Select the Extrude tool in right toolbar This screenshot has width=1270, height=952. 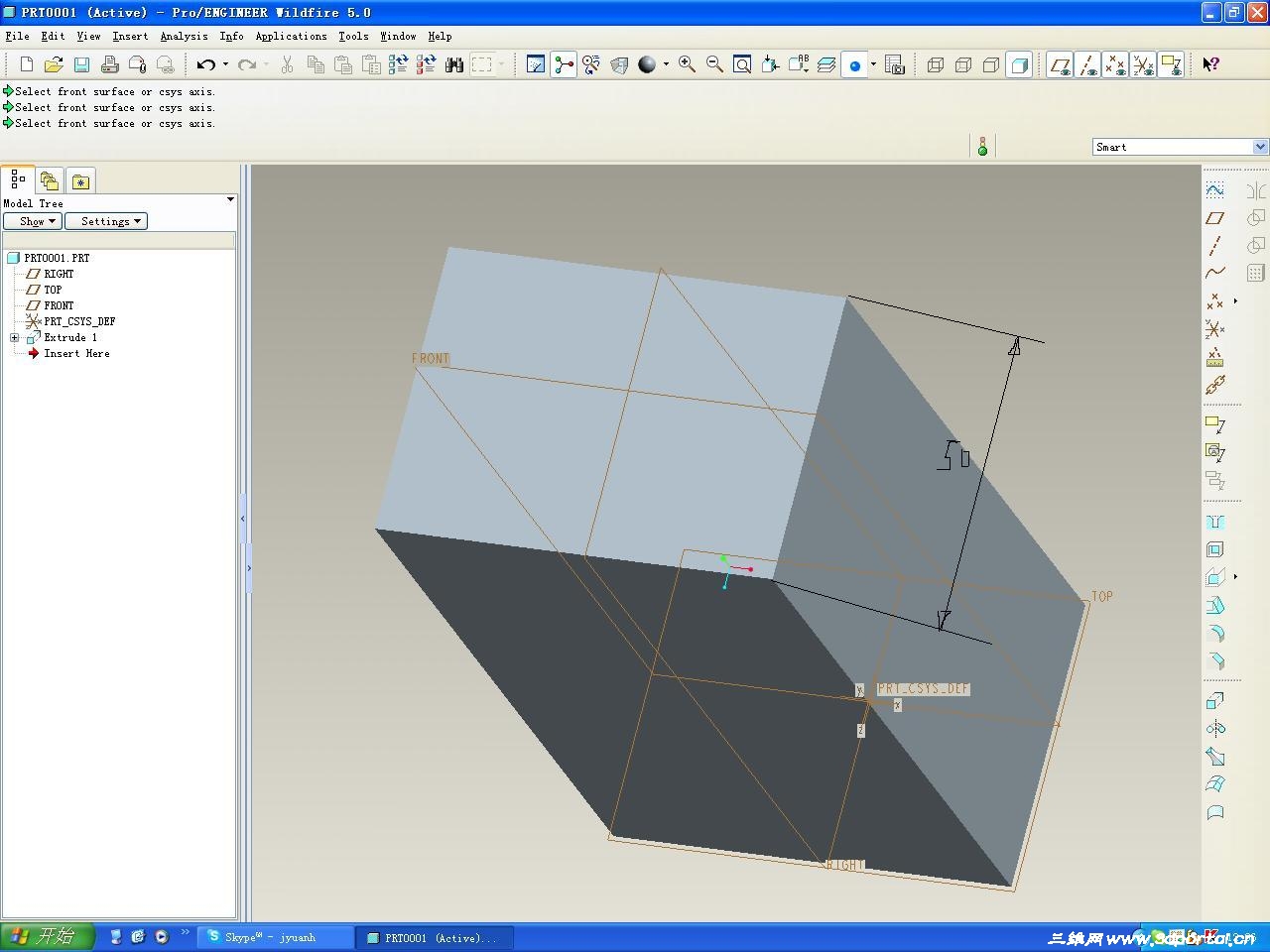coord(1214,701)
